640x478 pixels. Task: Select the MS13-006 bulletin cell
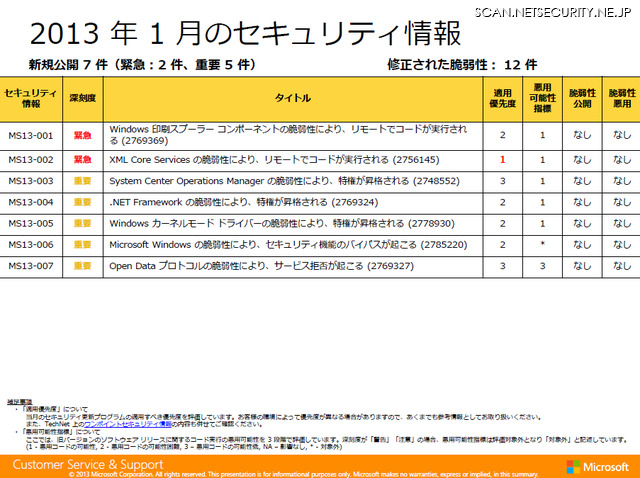tap(31, 245)
